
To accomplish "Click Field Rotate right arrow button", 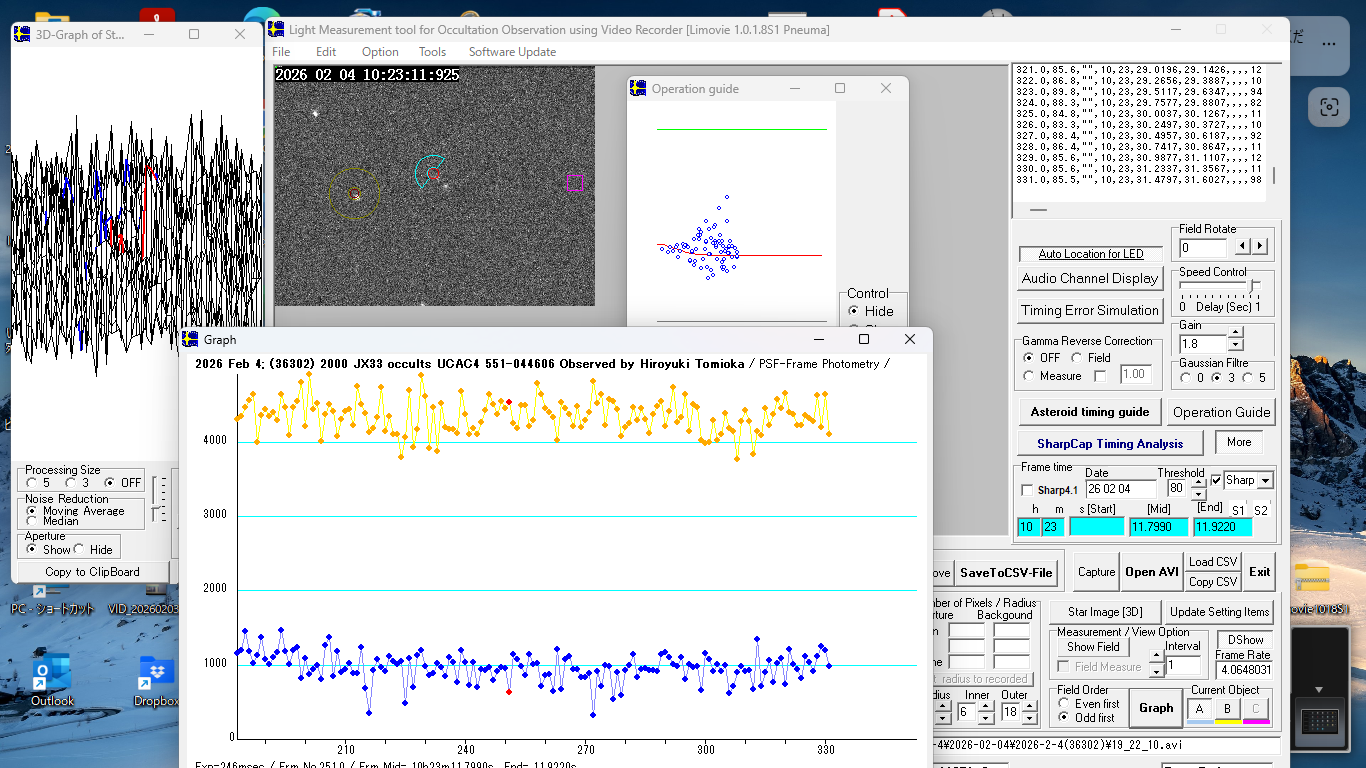I will click(x=1259, y=246).
